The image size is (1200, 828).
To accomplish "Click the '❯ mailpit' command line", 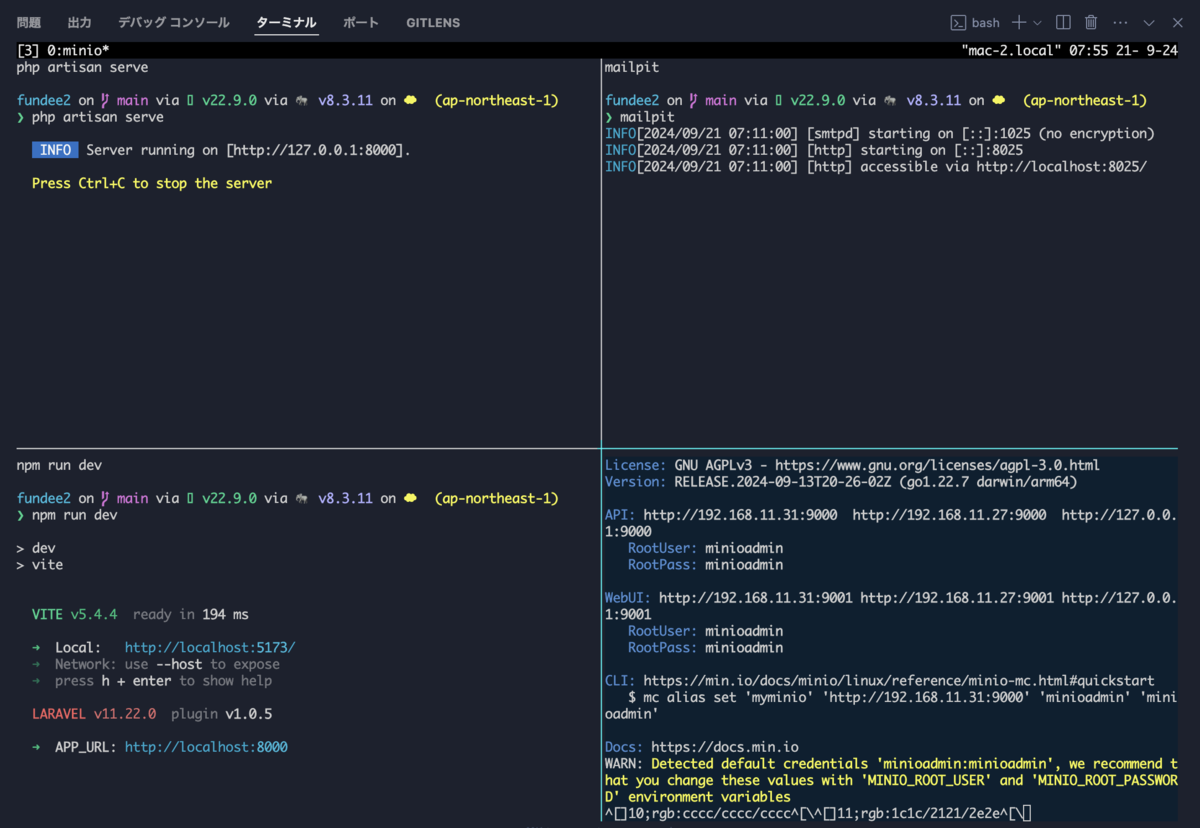I will point(640,117).
